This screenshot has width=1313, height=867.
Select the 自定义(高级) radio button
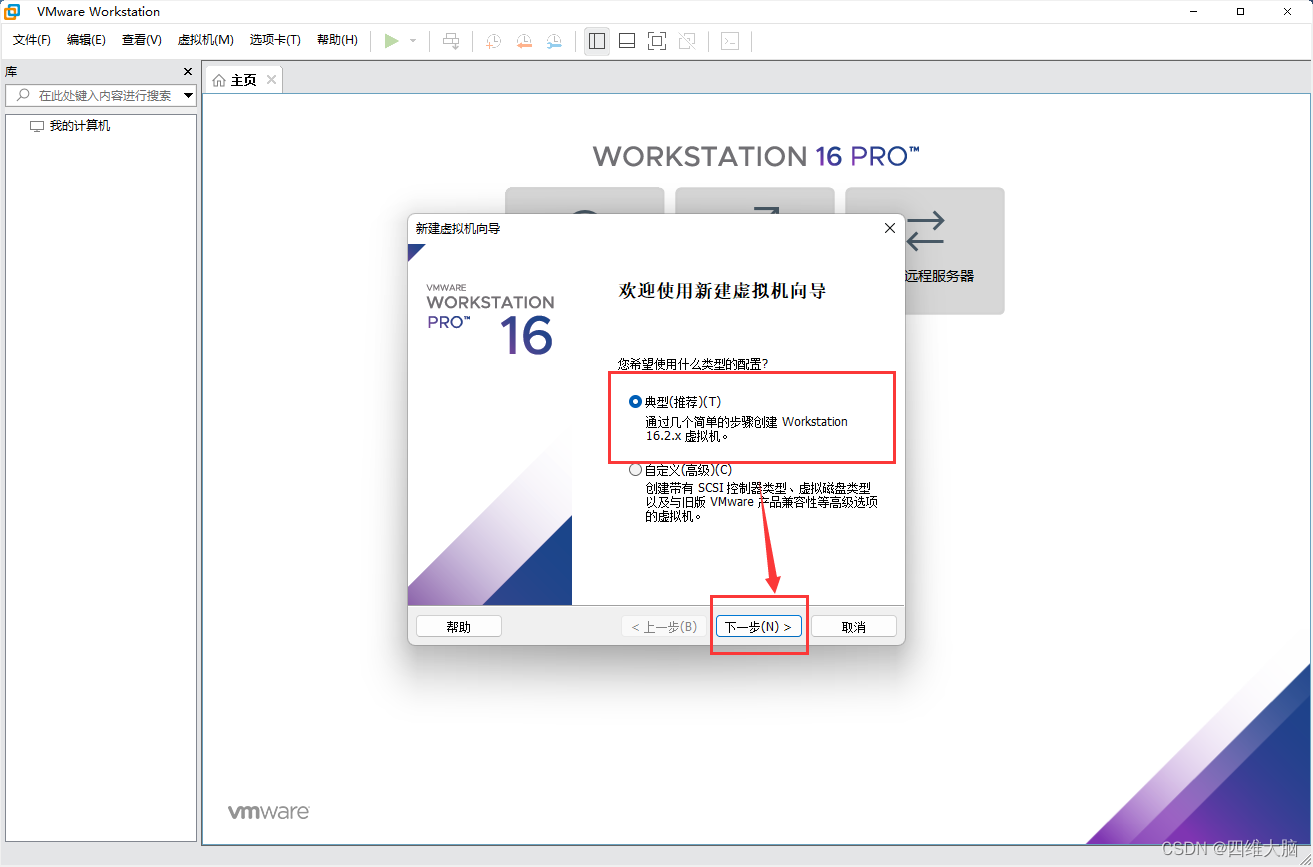point(635,470)
